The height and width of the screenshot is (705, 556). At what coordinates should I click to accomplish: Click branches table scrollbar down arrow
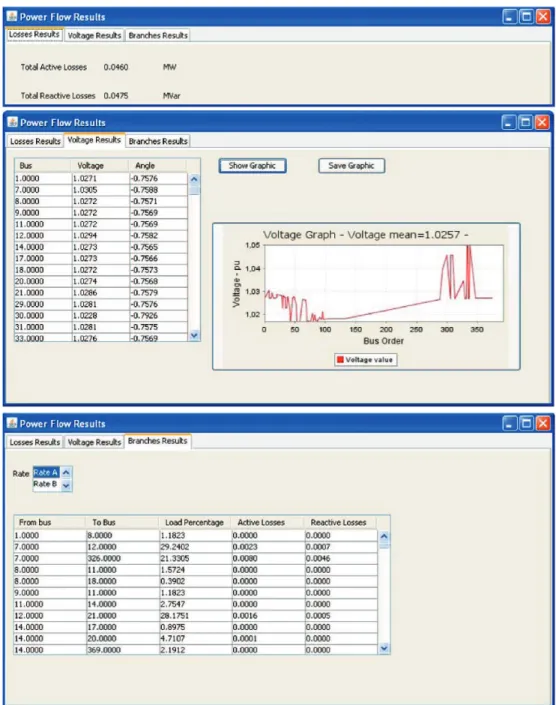pyautogui.click(x=384, y=648)
